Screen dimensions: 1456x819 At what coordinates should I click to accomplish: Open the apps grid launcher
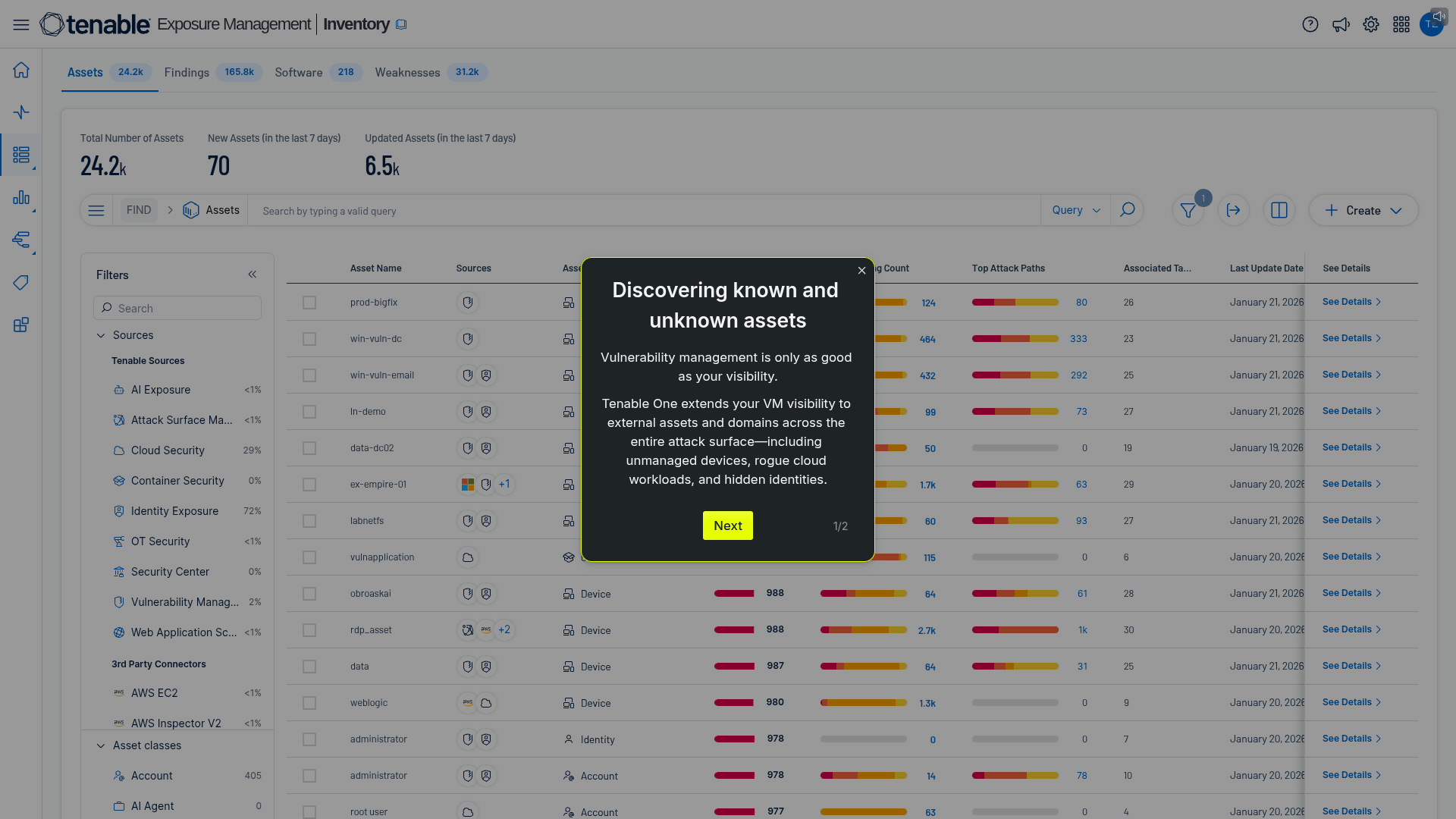point(1401,25)
